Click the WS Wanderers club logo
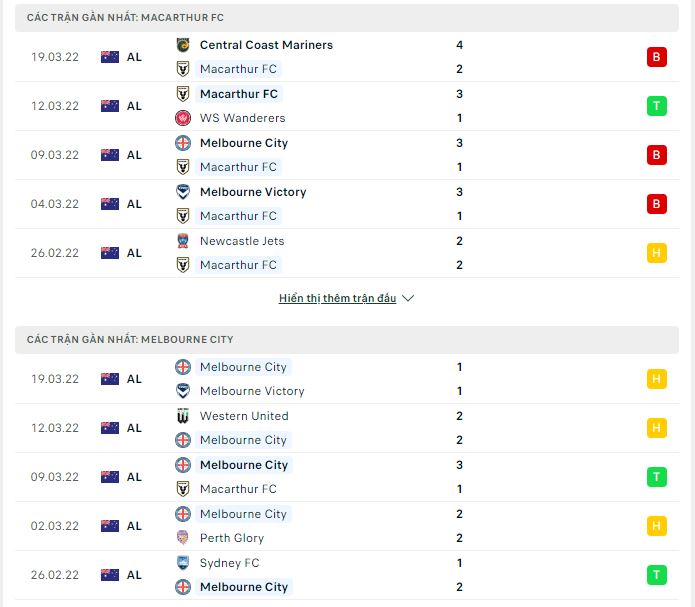695x607 pixels. point(183,118)
